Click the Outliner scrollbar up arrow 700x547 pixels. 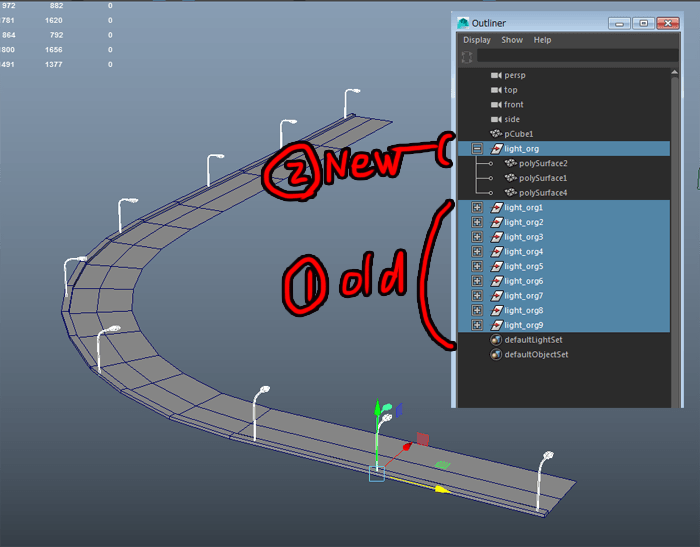pos(675,72)
